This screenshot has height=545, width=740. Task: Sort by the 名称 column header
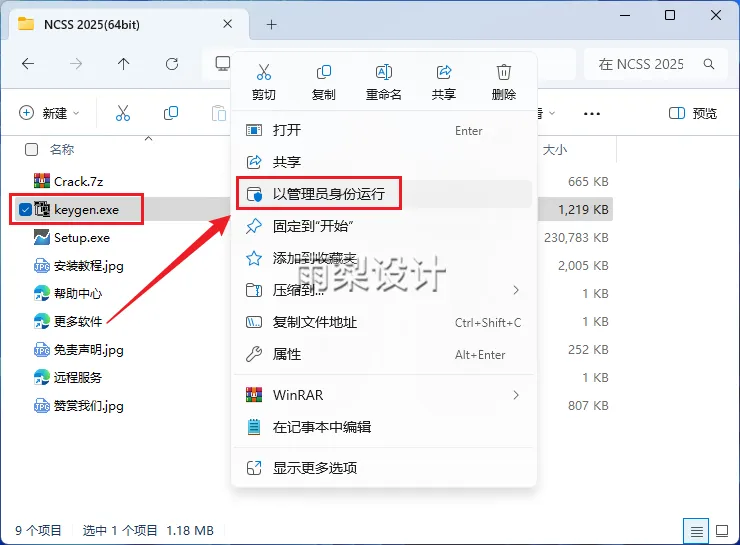click(x=62, y=150)
